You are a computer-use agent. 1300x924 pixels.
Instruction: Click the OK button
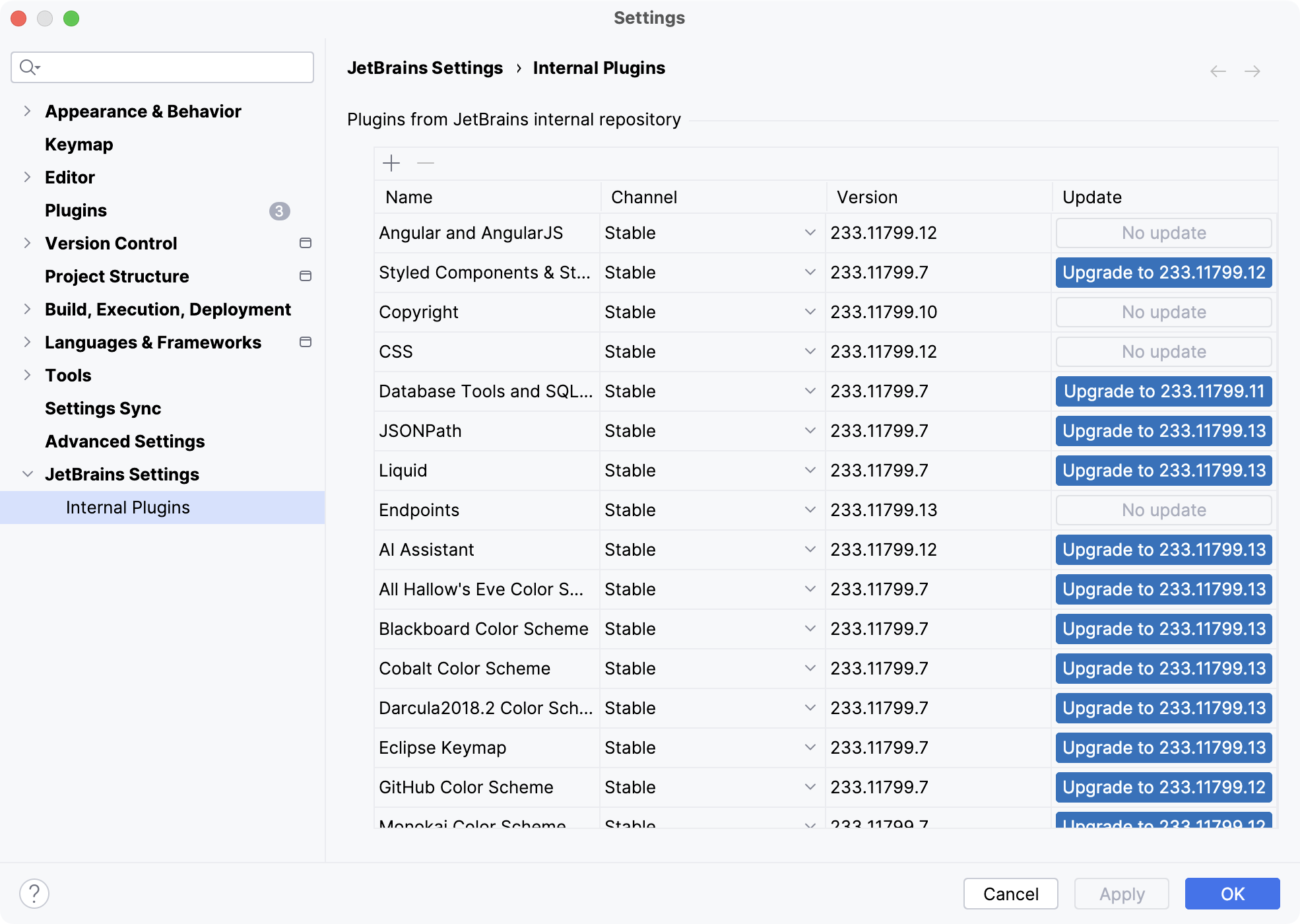coord(1232,894)
